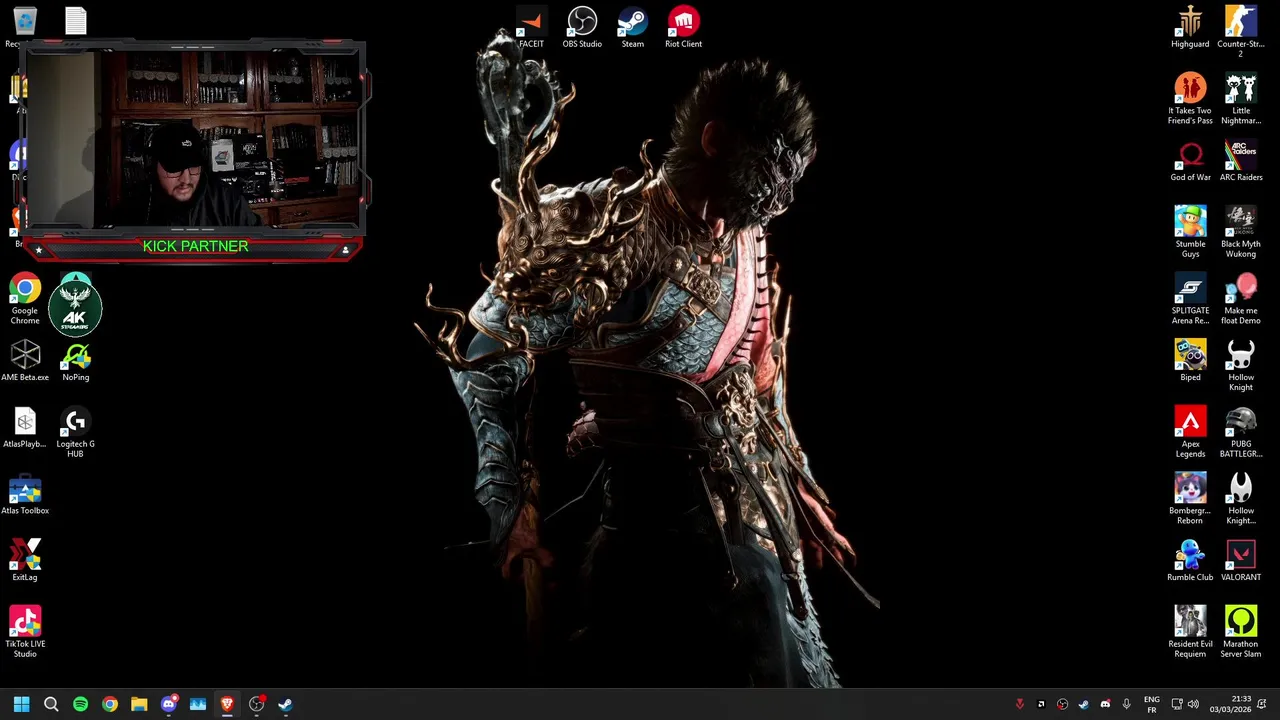The image size is (1280, 720).
Task: Select the Highguard game icon
Action: pos(1190,27)
